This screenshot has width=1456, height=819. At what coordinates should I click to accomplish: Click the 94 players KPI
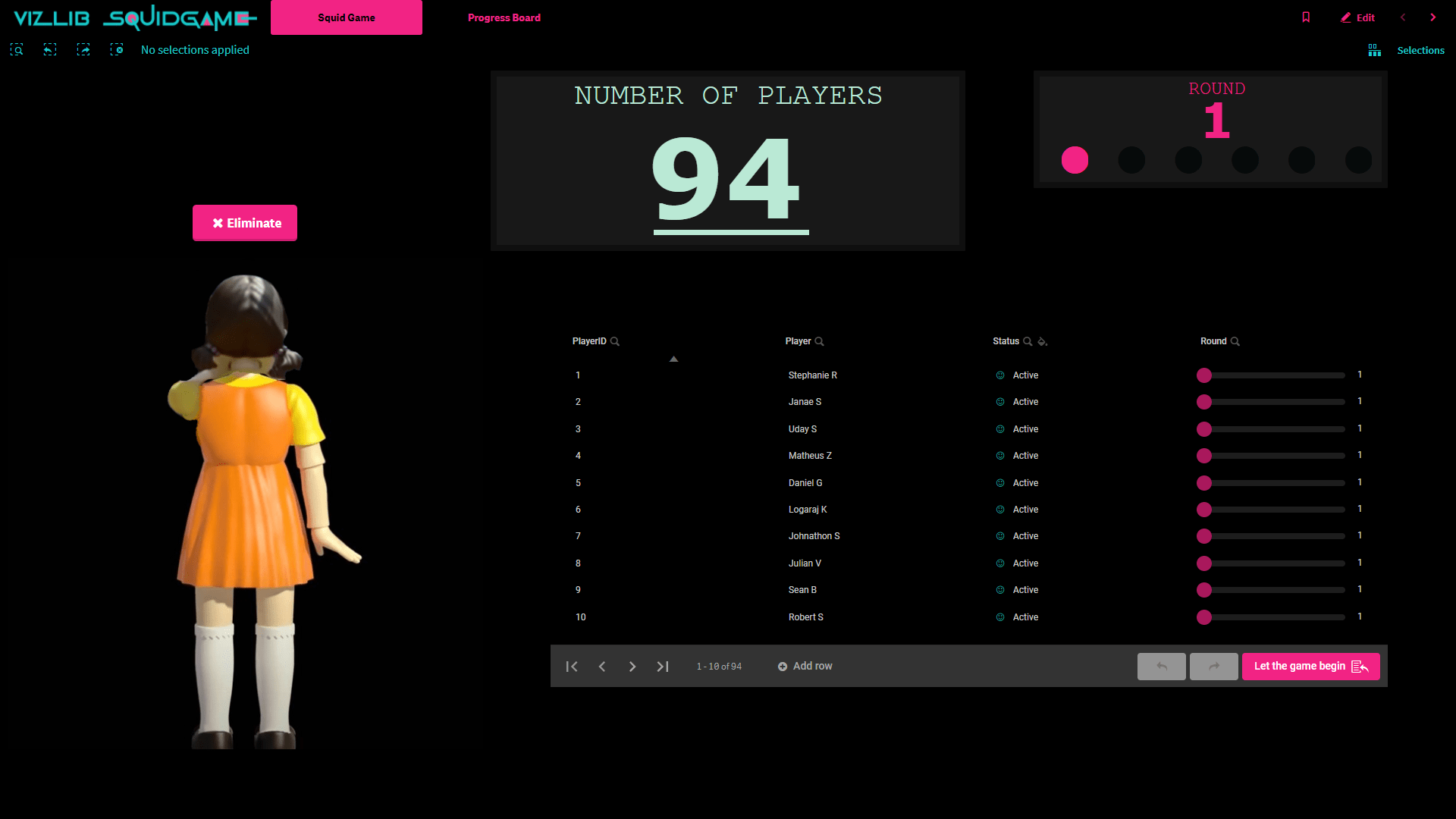coord(728,180)
